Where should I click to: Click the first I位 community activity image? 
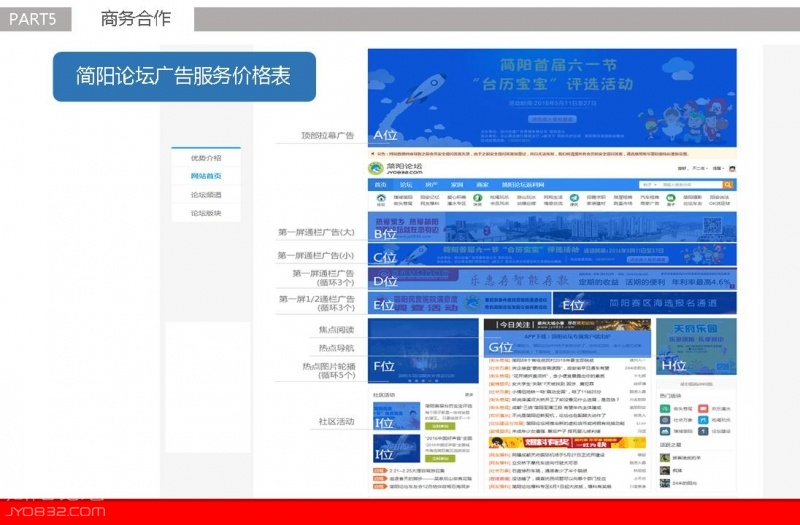(x=396, y=416)
